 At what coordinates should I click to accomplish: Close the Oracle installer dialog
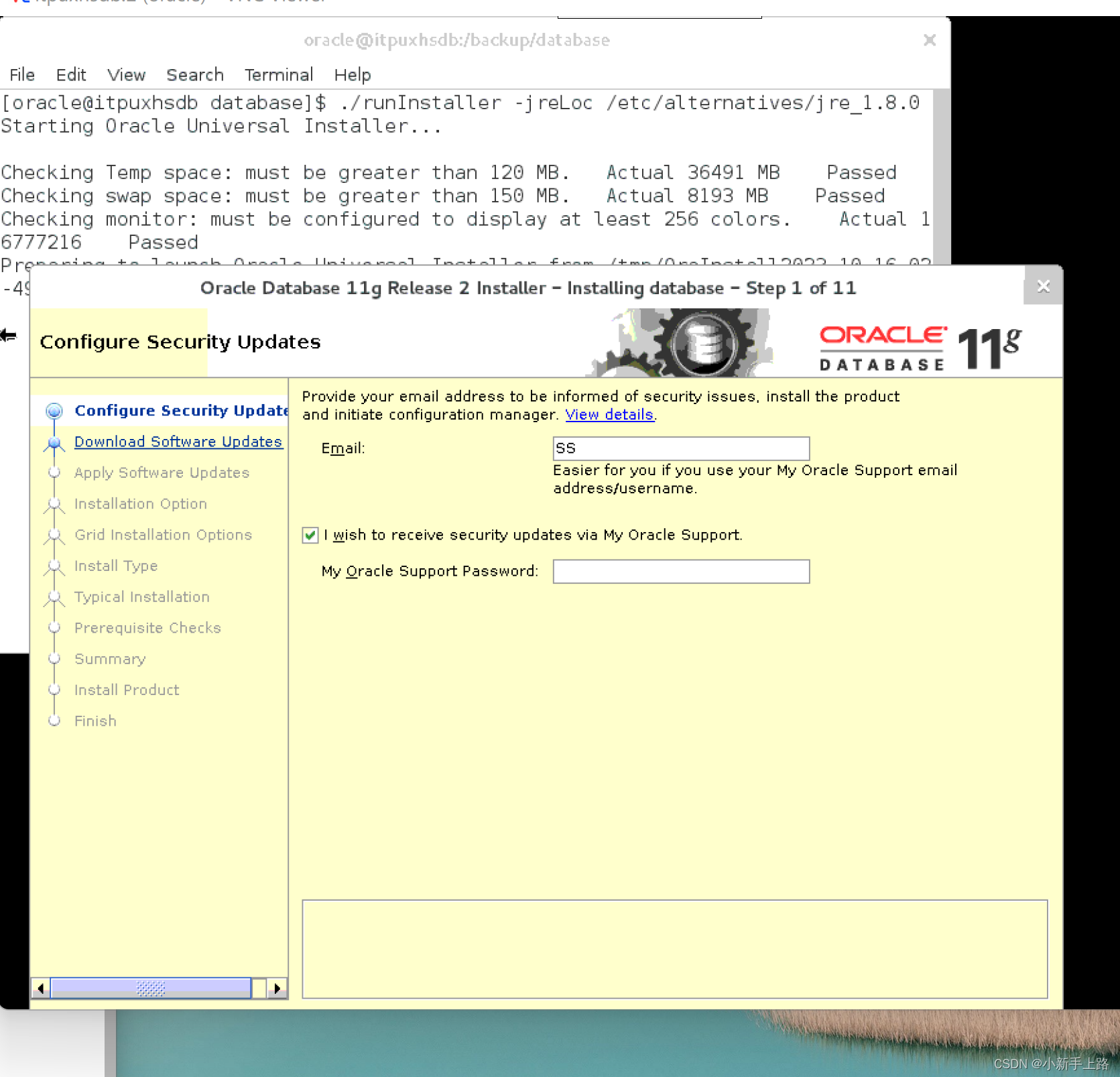coord(1043,287)
